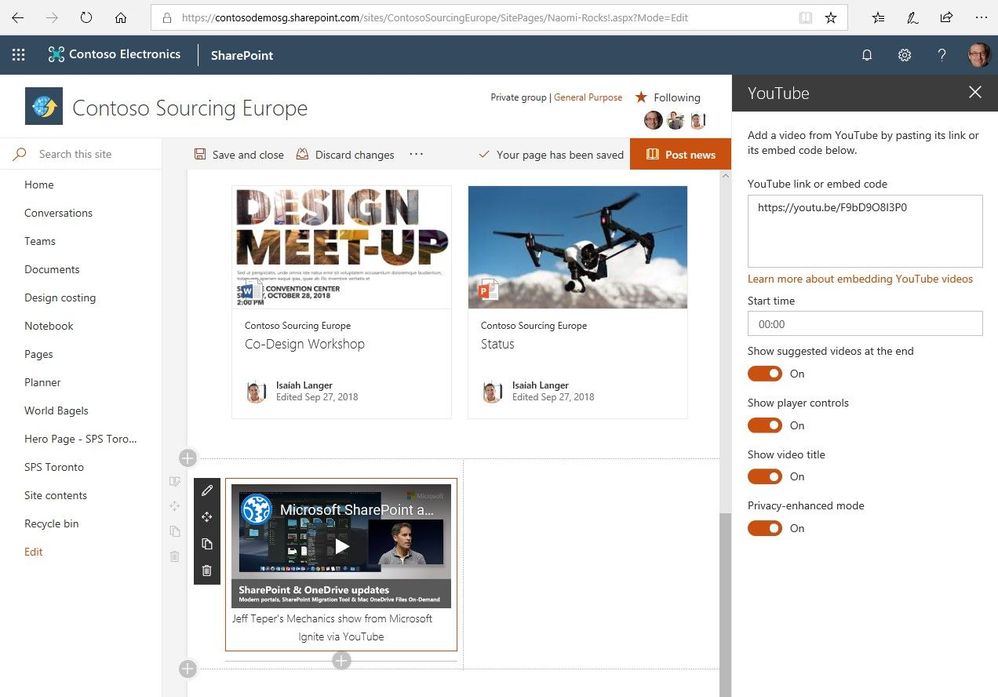Add new section above video plus

(188, 458)
